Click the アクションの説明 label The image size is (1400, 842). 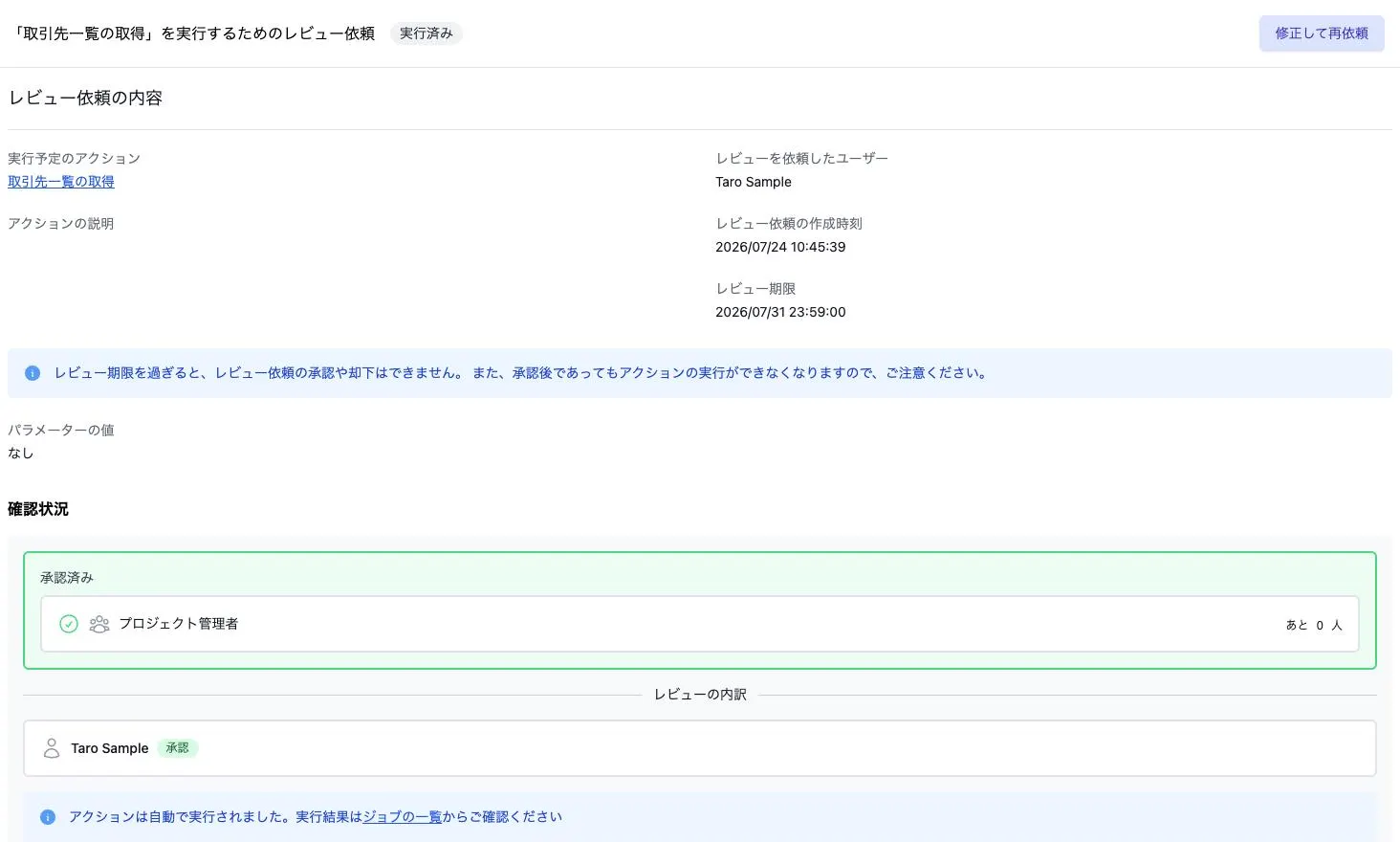click(61, 224)
